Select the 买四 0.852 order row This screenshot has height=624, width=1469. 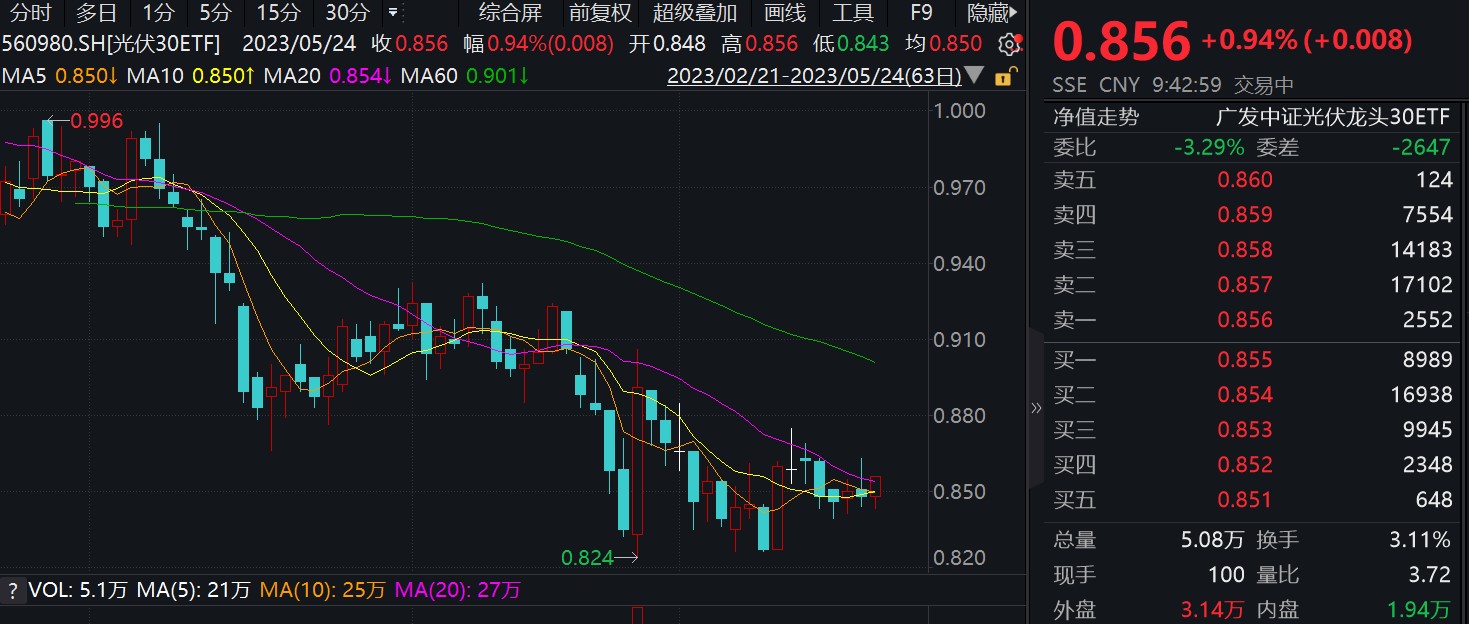pyautogui.click(x=1251, y=465)
